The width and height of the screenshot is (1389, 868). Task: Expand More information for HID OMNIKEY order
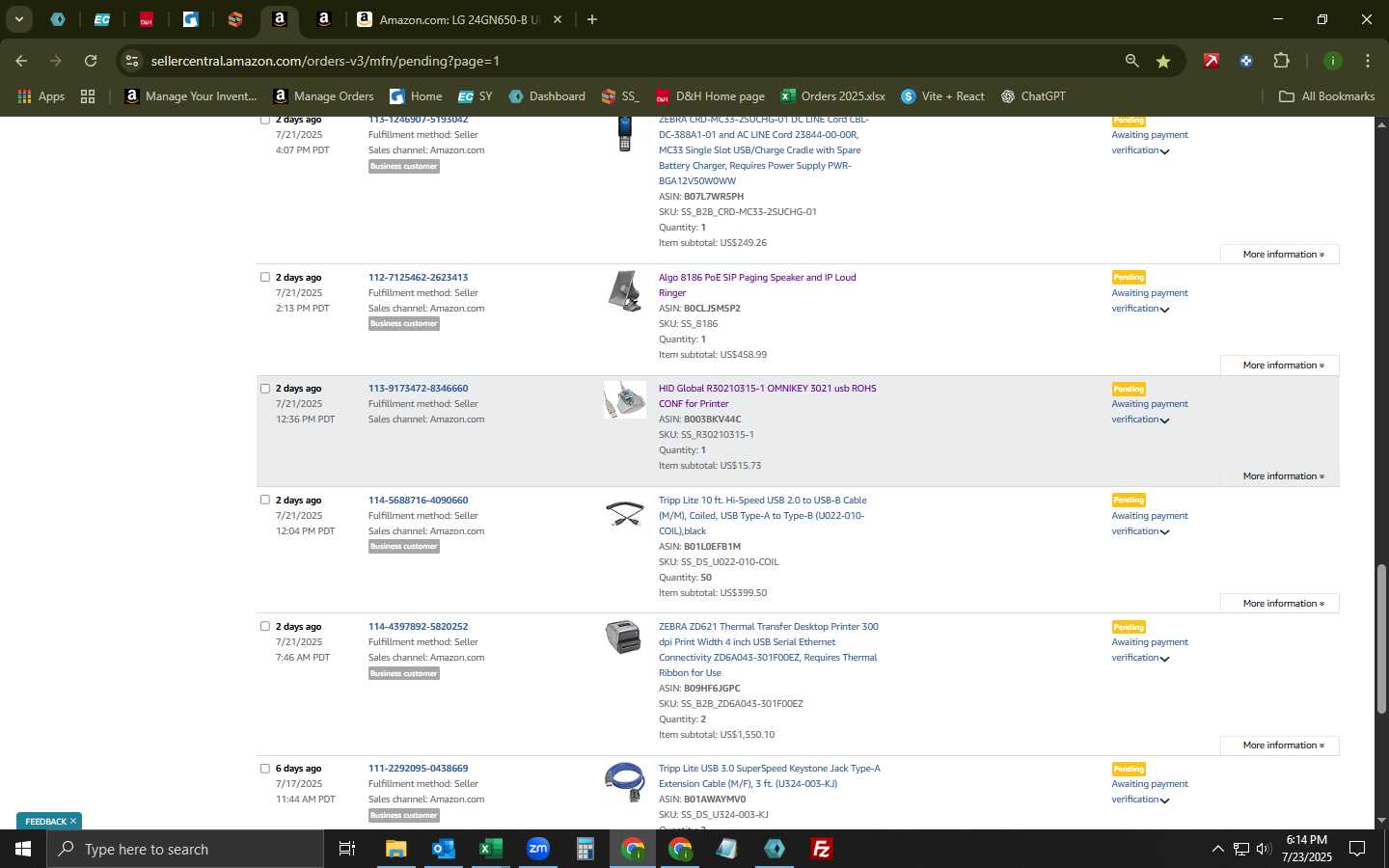[x=1279, y=476]
